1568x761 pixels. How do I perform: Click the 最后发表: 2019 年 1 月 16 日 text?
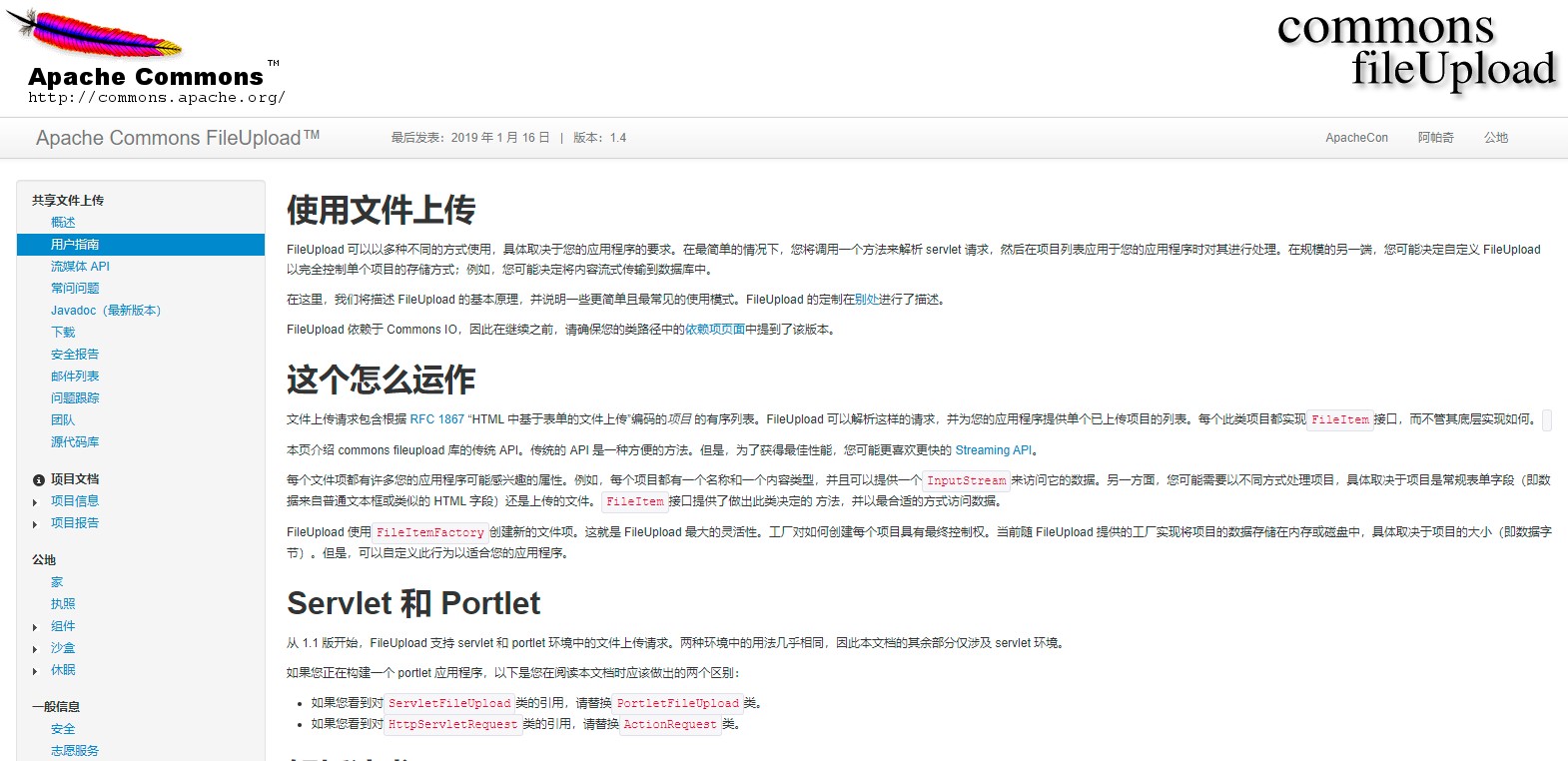(470, 138)
